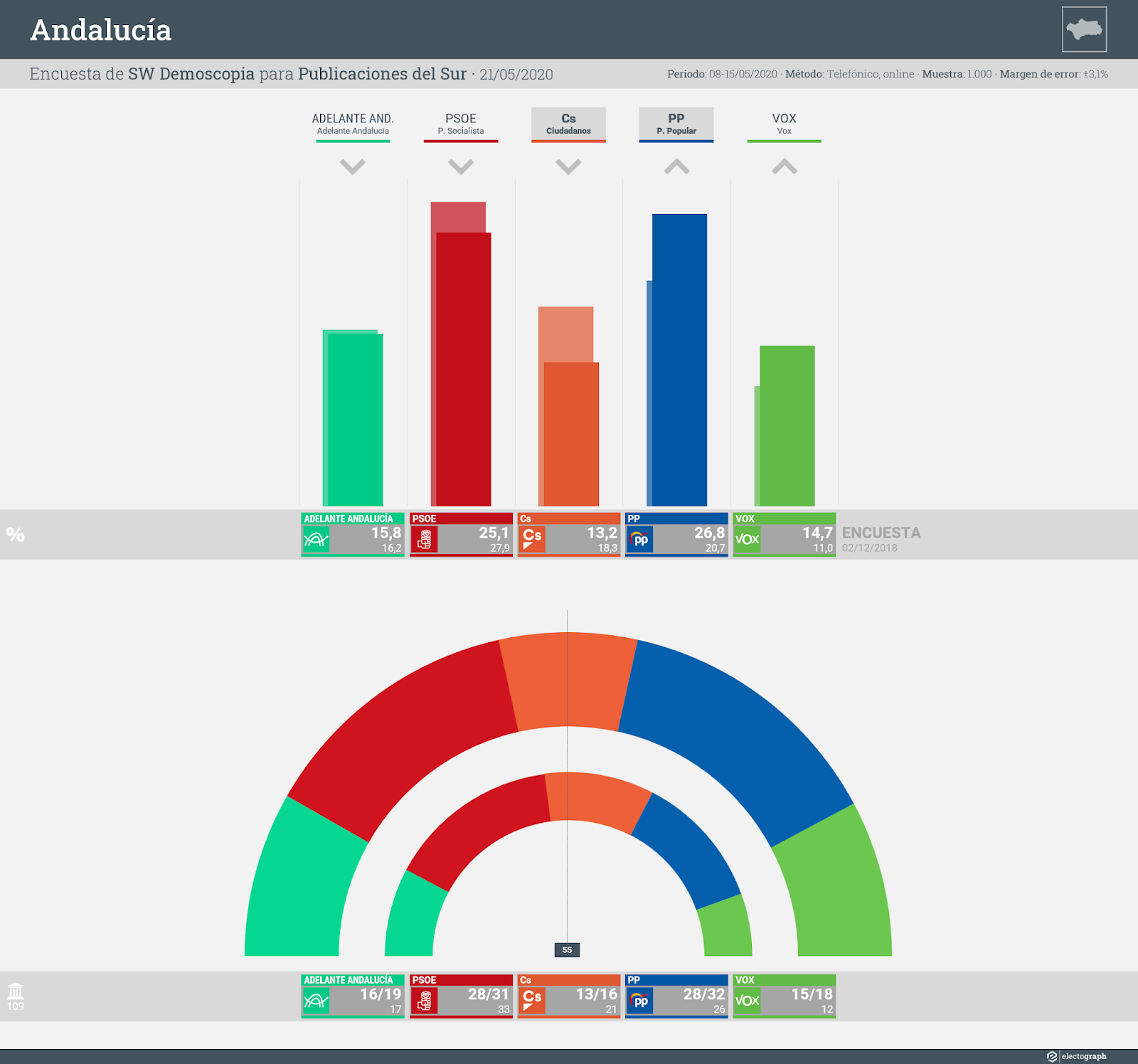Viewport: 1138px width, 1064px height.
Task: Click the ENCUESTA 02/12/2018 label
Action: [881, 539]
